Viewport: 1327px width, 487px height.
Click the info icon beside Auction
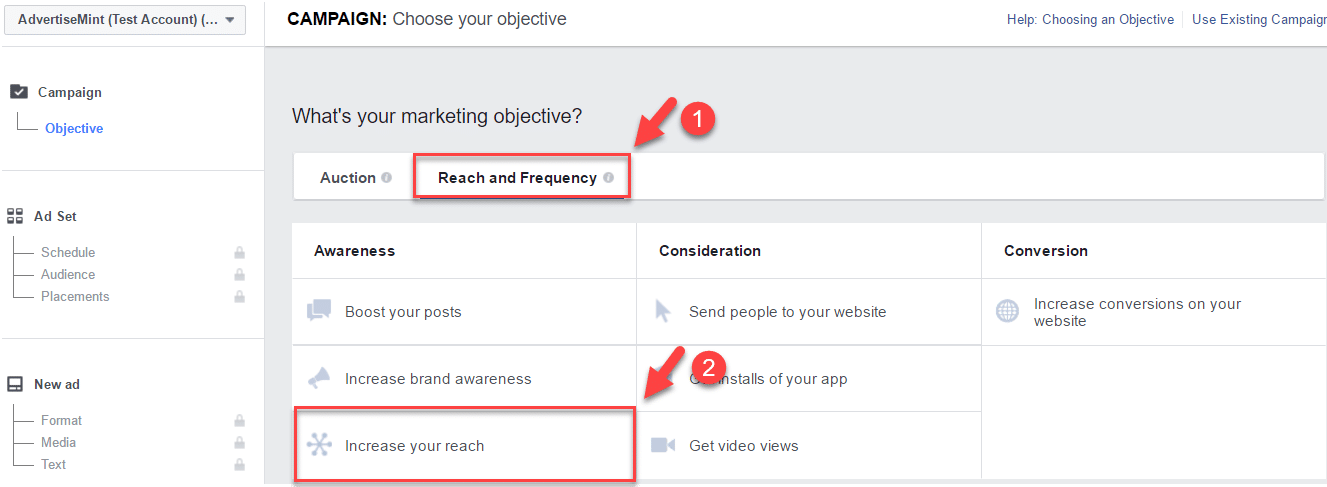386,178
